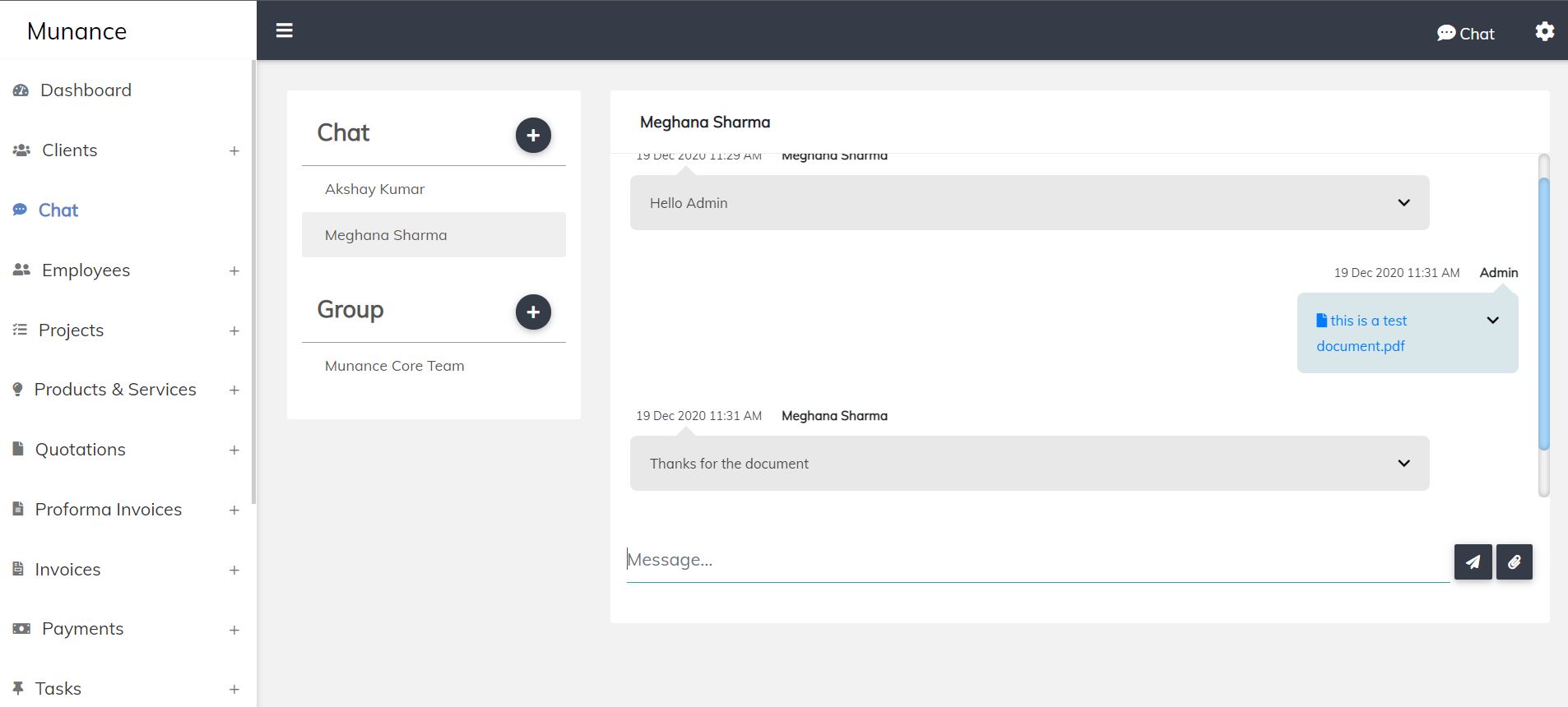Screen dimensions: 1568x707
Task: Open the Tasks menu item
Action: (x=58, y=689)
